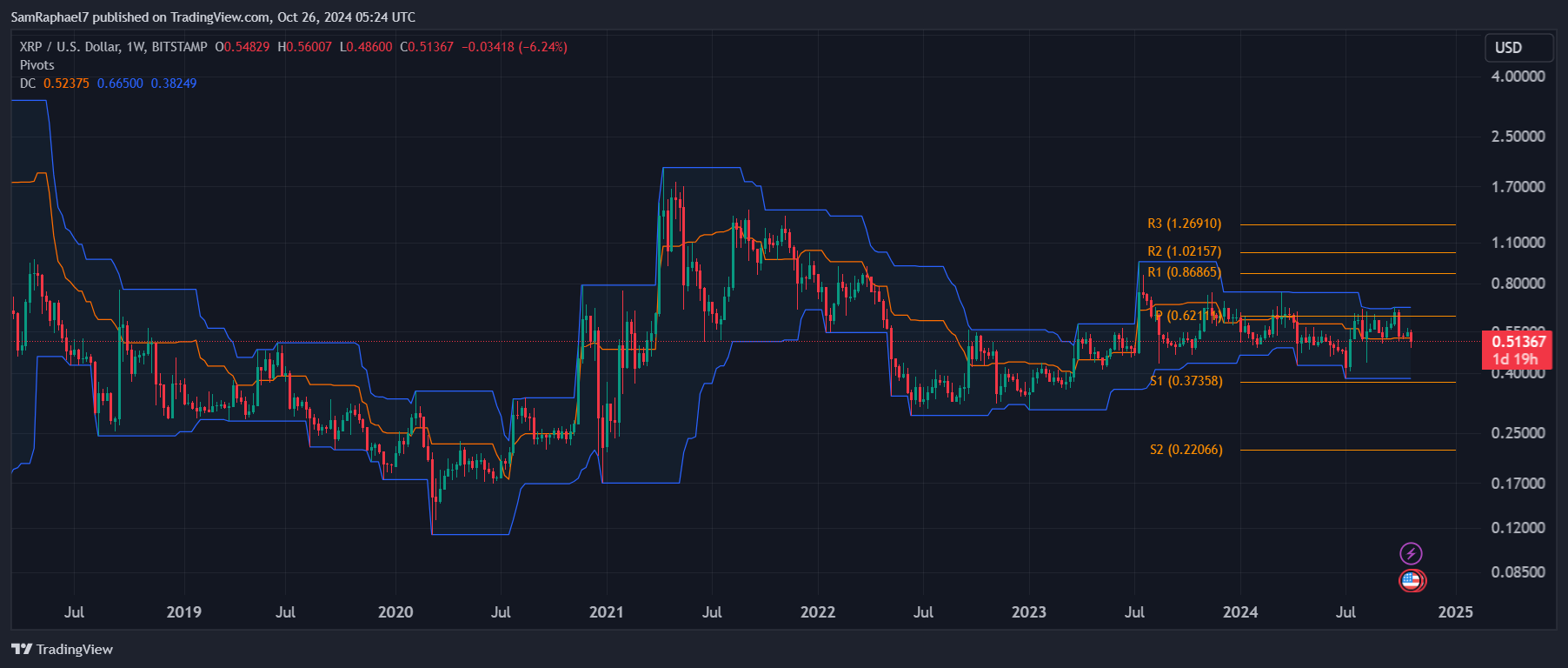
Task: Click the DC lower value 0.38249
Action: [x=174, y=83]
